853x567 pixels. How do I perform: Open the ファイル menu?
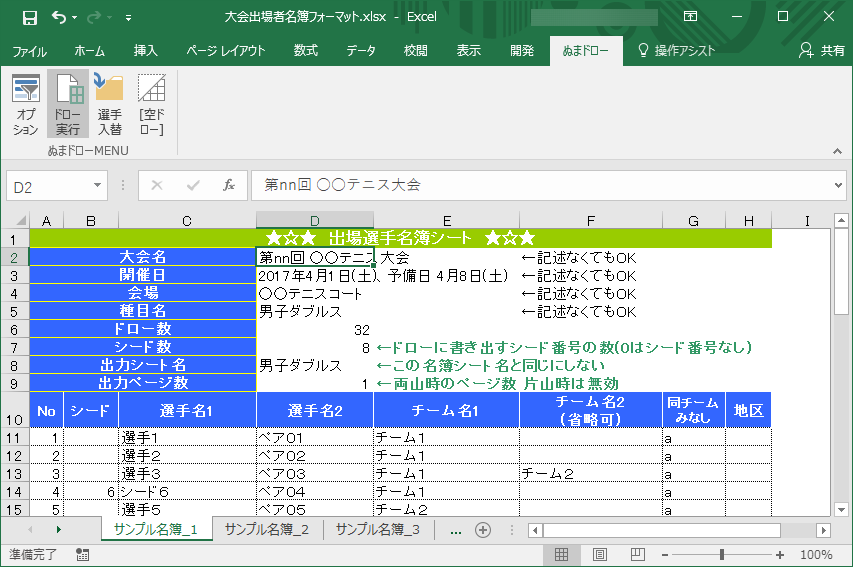(29, 51)
